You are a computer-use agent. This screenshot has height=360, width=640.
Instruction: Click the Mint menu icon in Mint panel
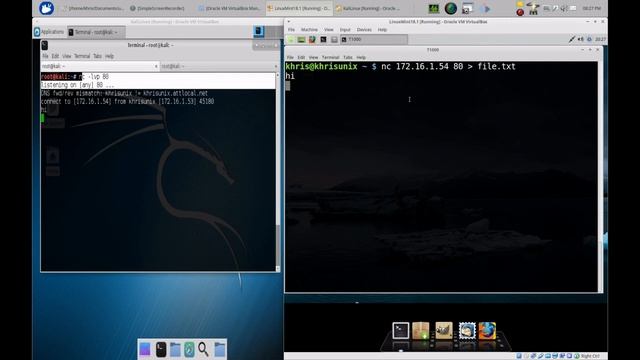click(291, 40)
